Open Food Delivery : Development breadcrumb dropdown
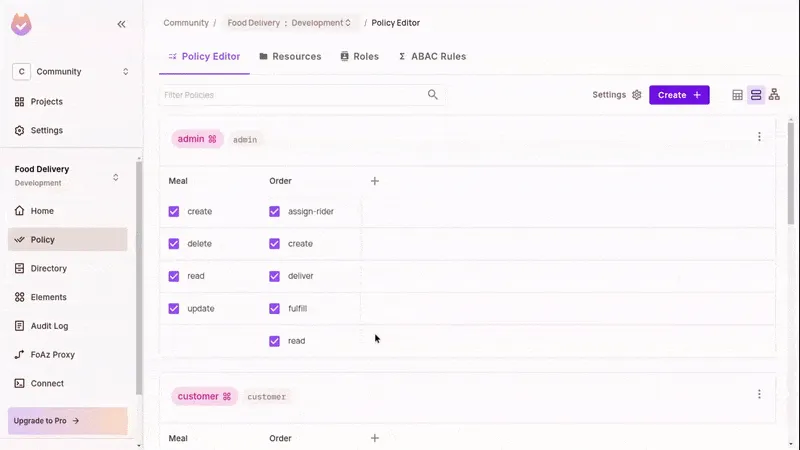Image resolution: width=800 pixels, height=450 pixels. coord(290,23)
